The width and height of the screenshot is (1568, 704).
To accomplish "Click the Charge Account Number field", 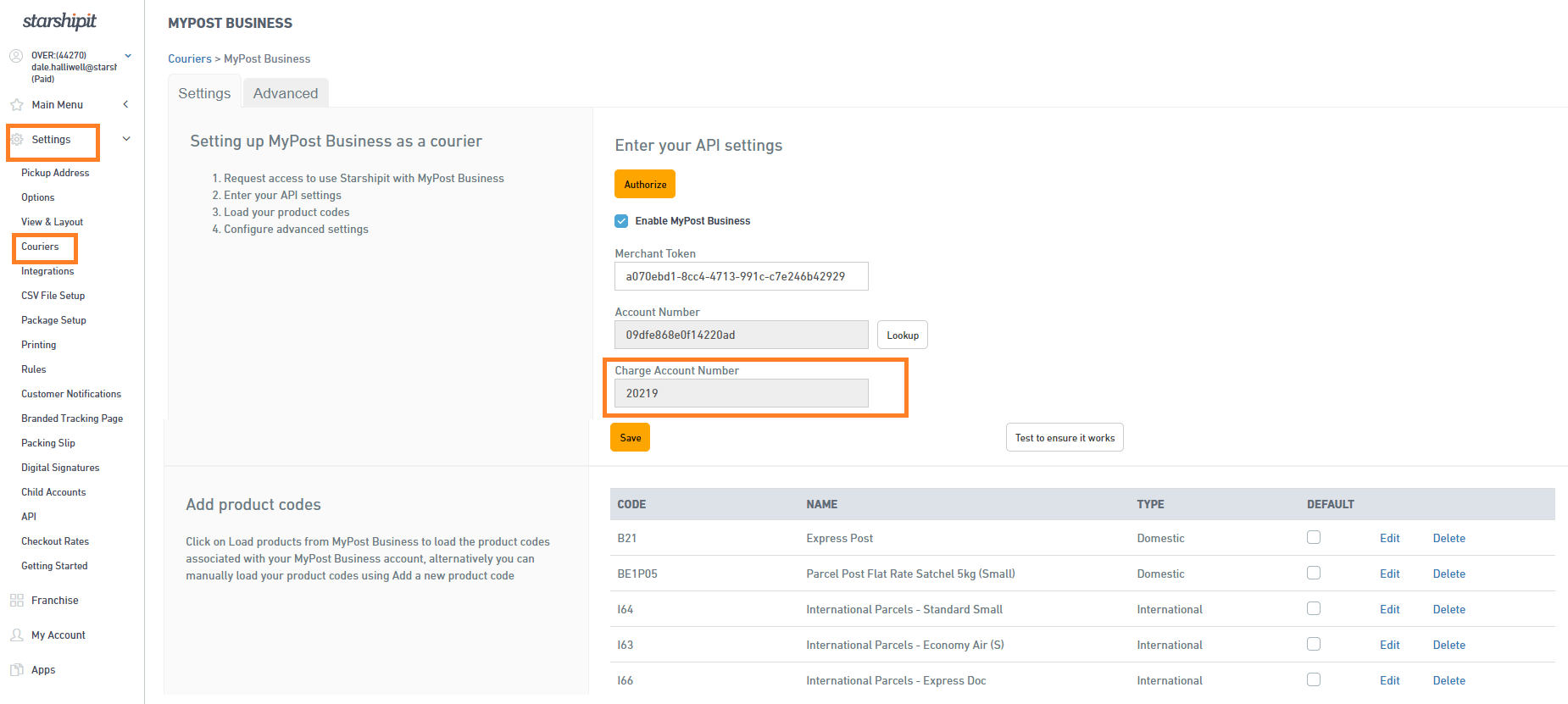I will 742,393.
